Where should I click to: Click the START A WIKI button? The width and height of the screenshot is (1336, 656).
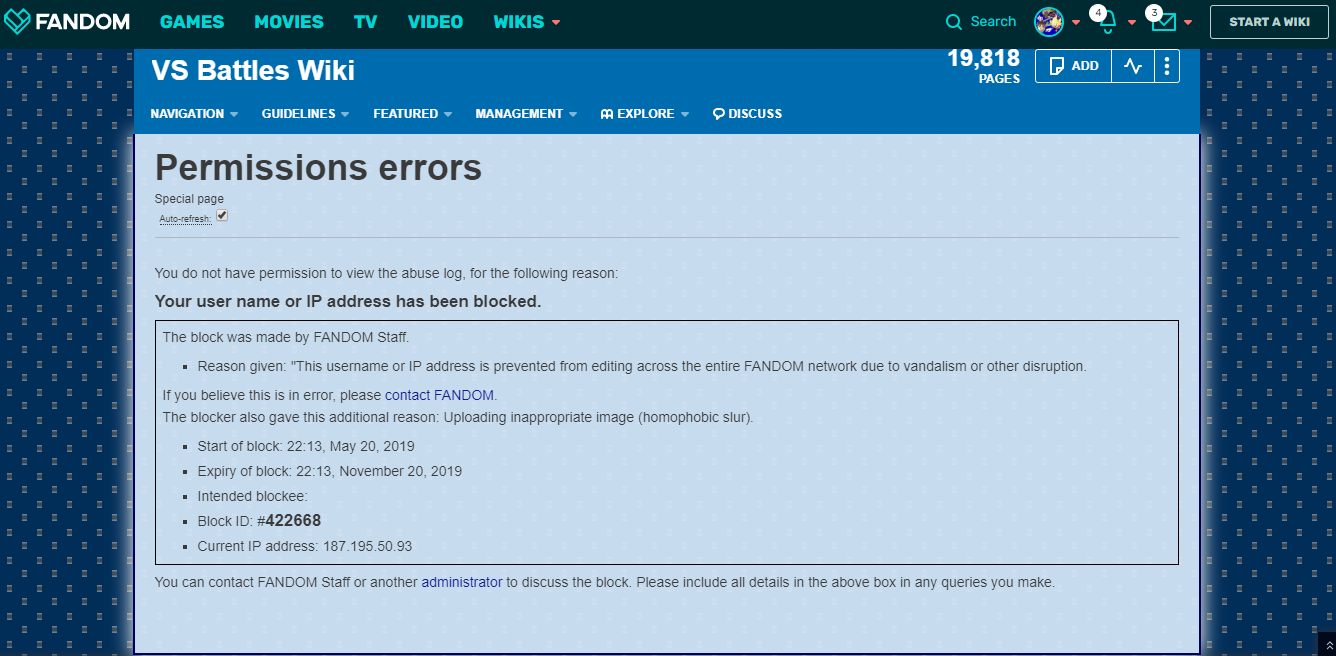pos(1270,22)
